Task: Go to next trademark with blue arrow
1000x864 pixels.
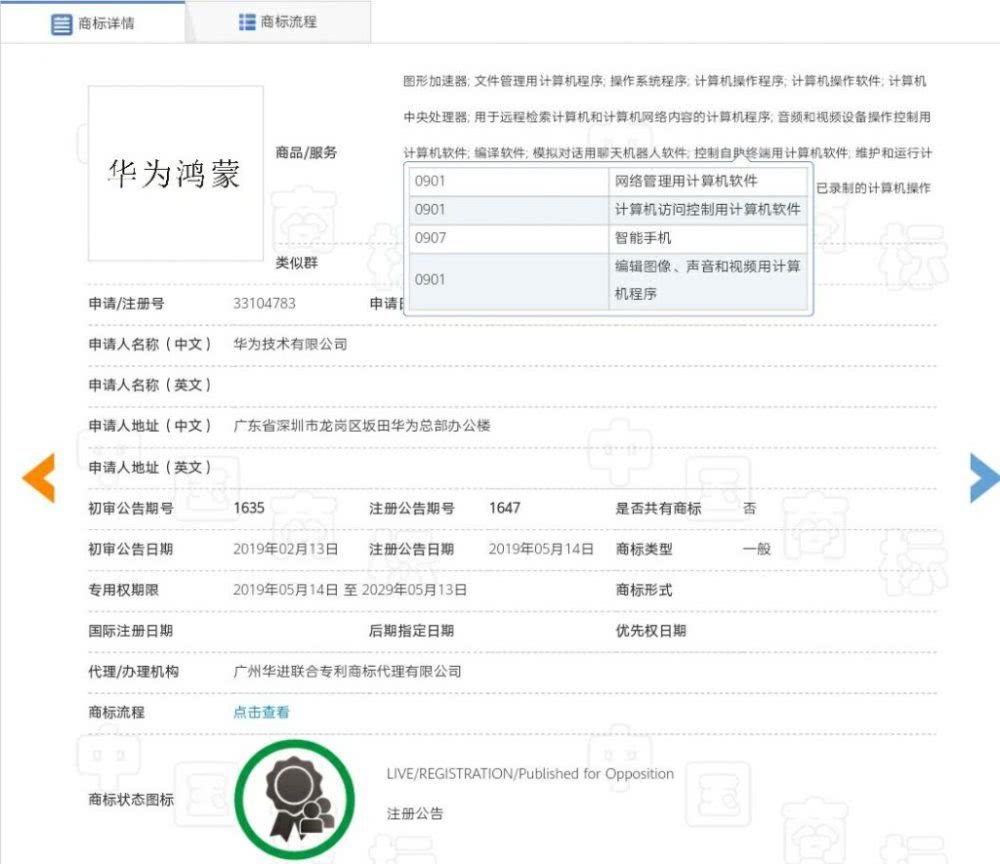Action: 984,478
